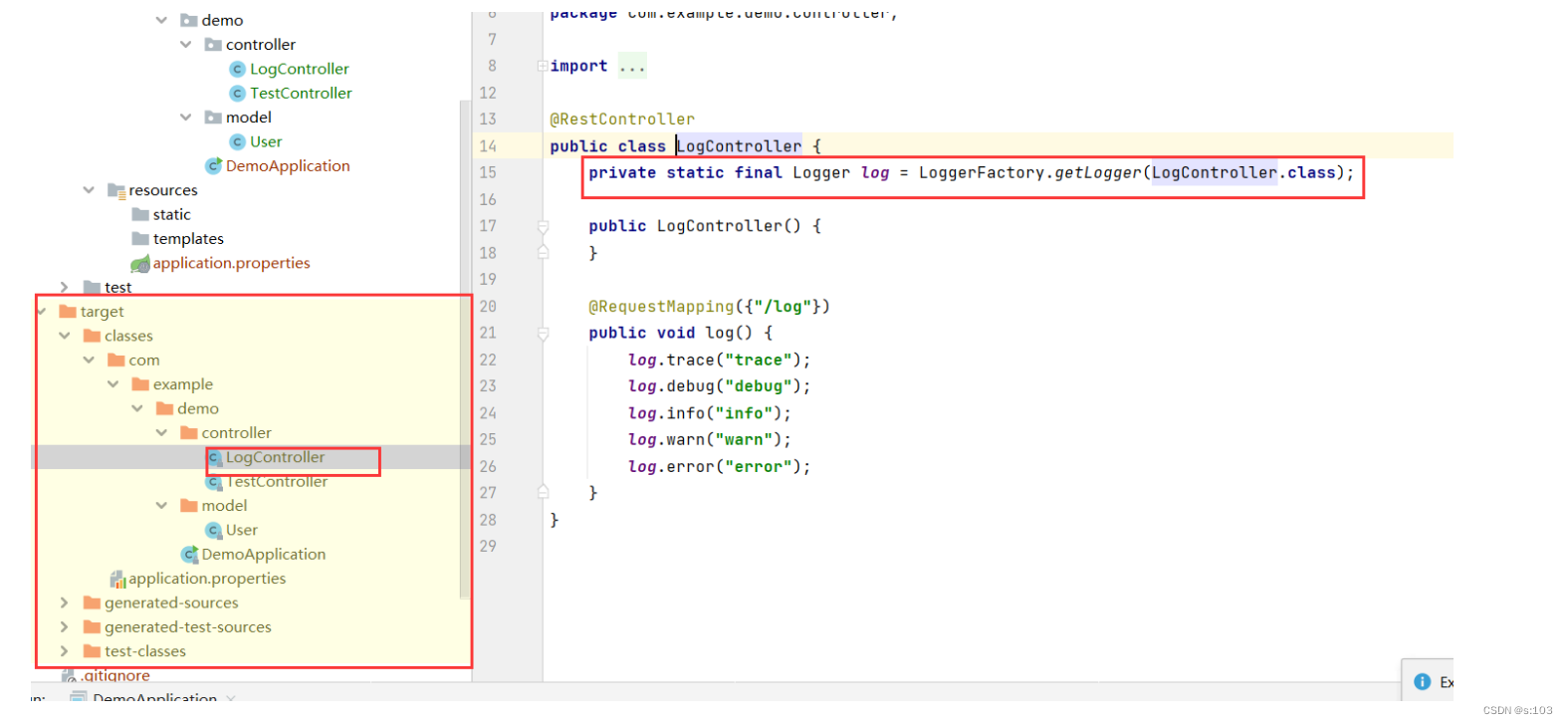
Task: Select the DemoApplication run configuration tab
Action: pos(154,697)
